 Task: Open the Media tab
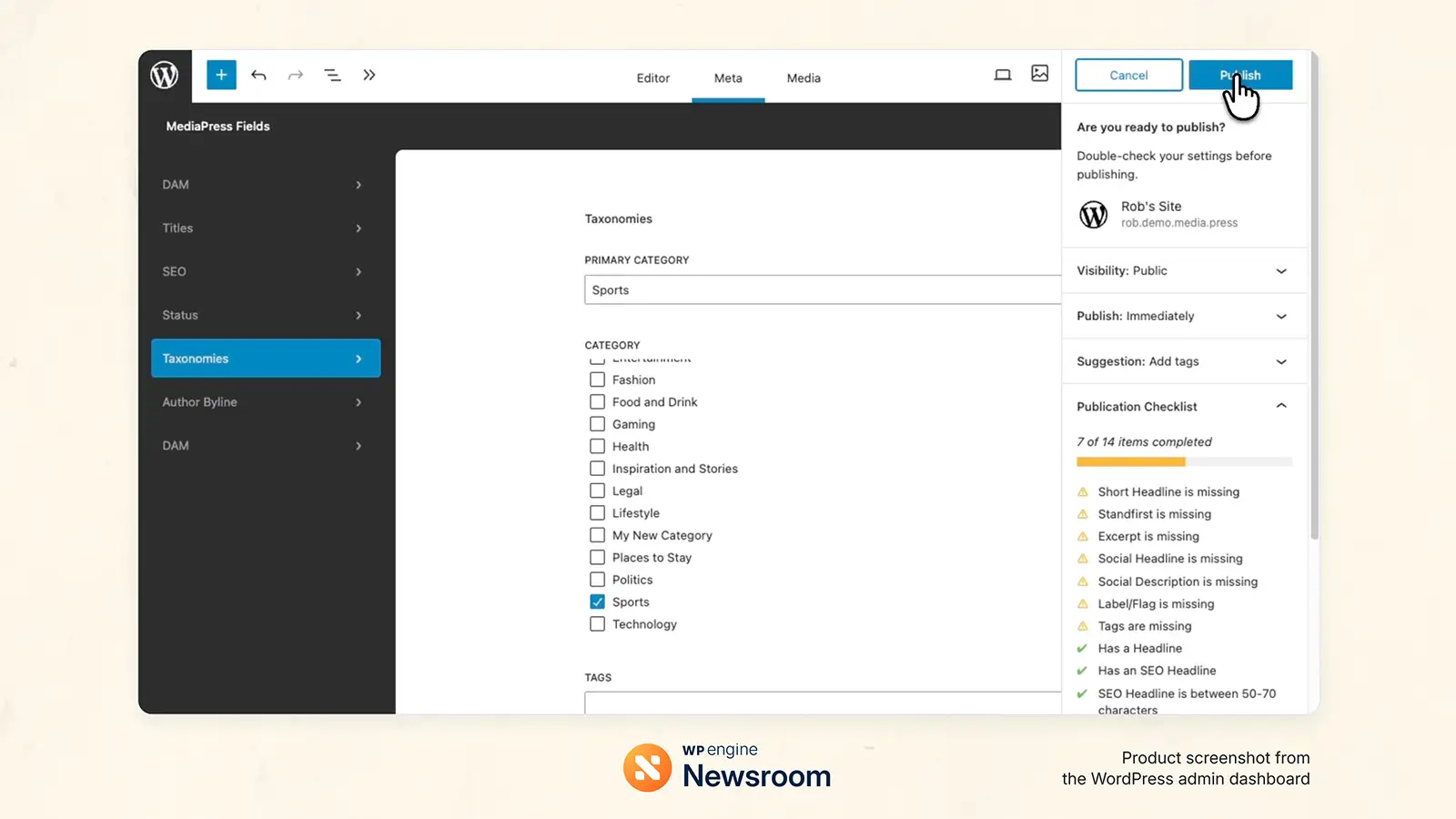[803, 78]
